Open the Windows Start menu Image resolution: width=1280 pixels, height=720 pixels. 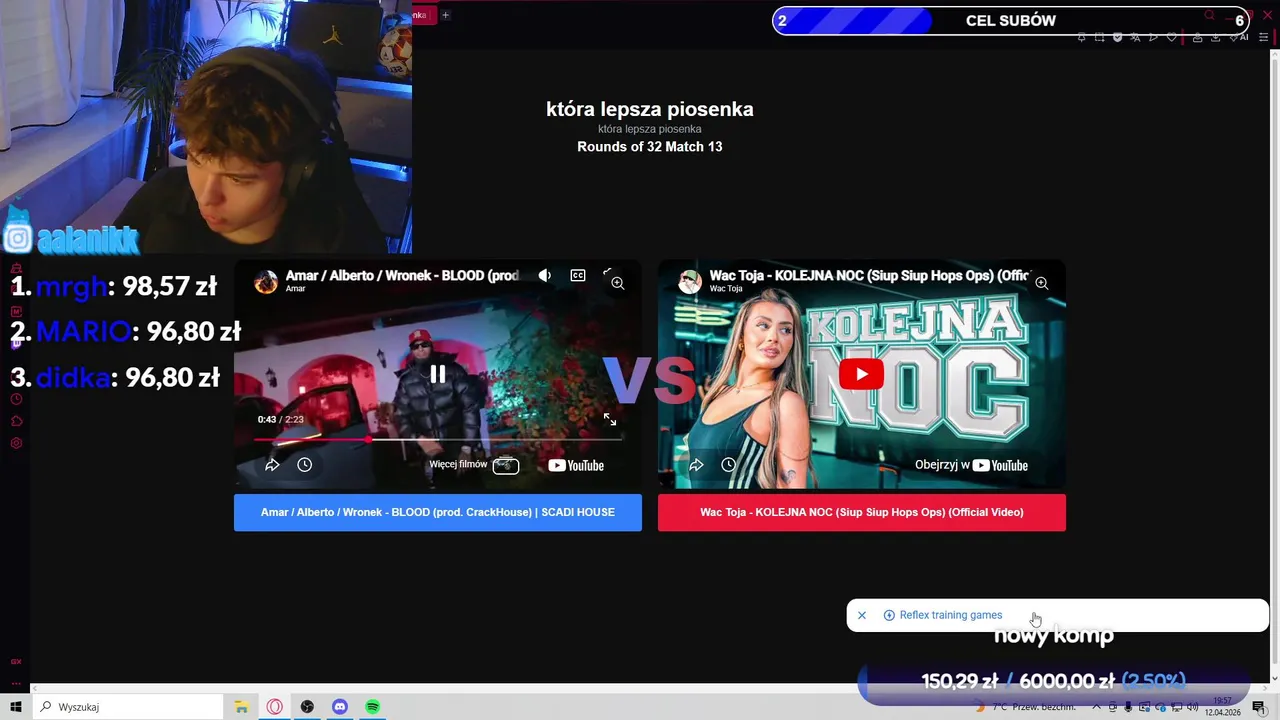coord(16,707)
